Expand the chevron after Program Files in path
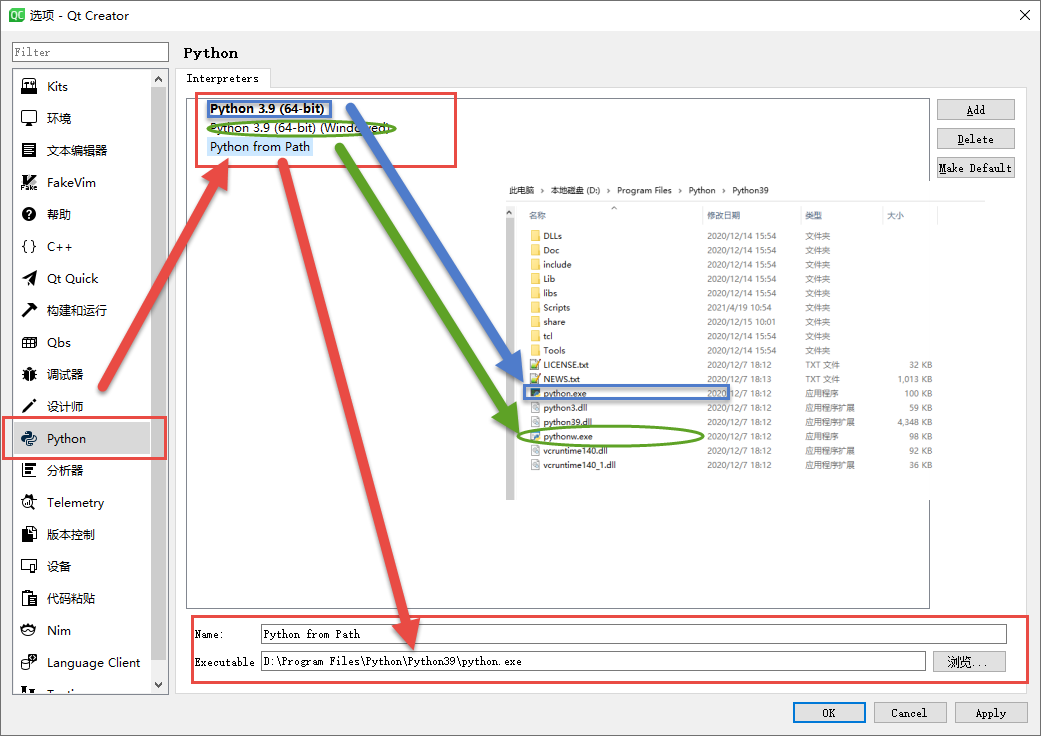The width and height of the screenshot is (1041, 736). pyautogui.click(x=680, y=190)
